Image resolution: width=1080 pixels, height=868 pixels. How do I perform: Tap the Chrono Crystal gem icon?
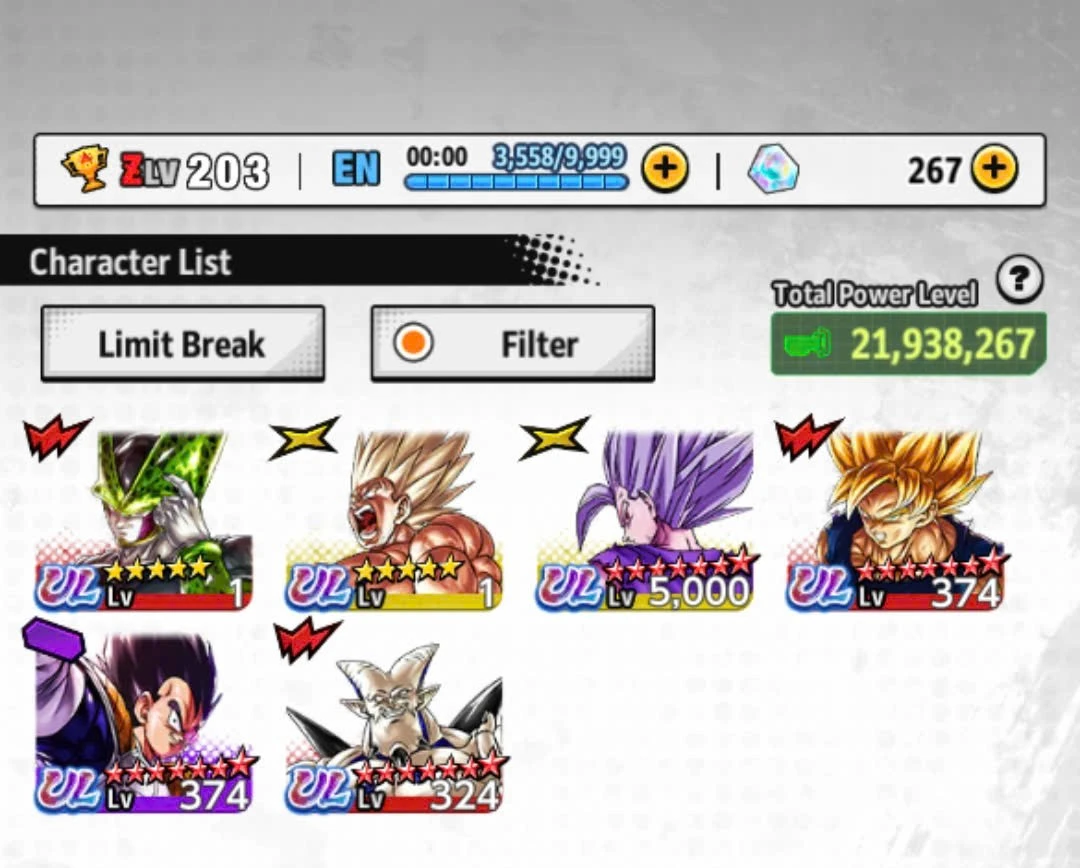pyautogui.click(x=773, y=169)
